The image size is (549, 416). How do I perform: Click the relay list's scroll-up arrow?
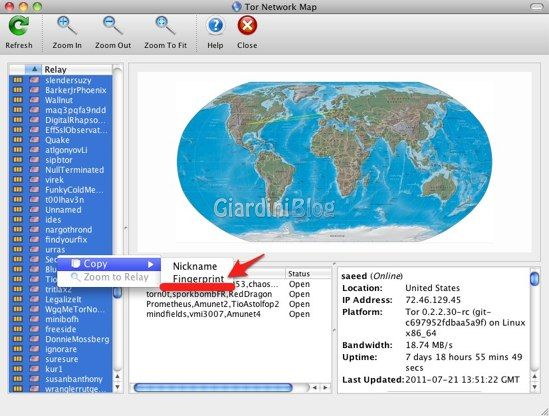[x=118, y=376]
